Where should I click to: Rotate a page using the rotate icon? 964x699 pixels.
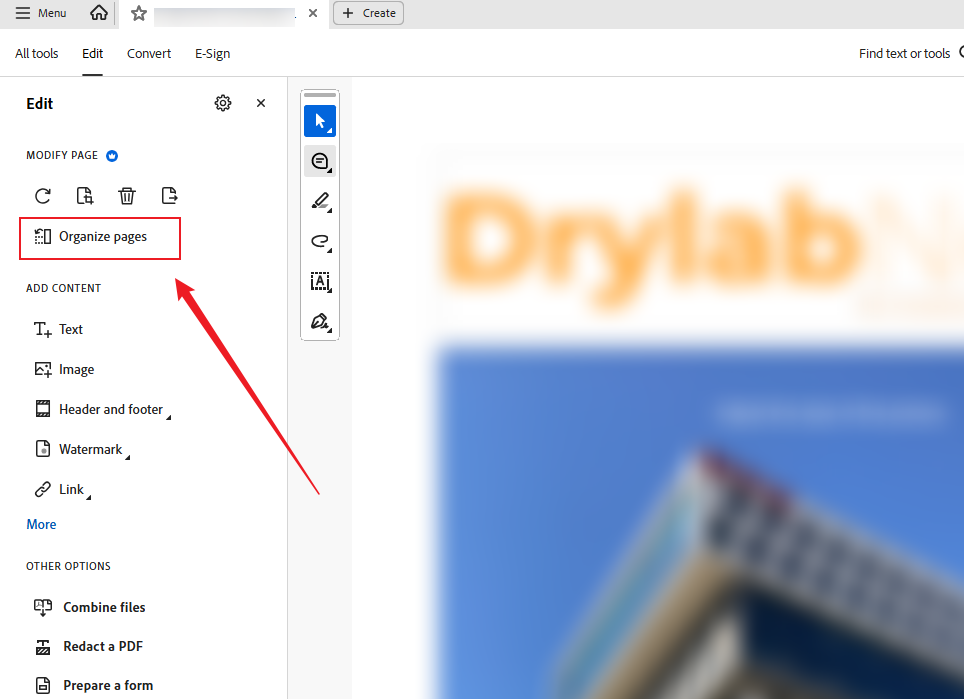(42, 195)
